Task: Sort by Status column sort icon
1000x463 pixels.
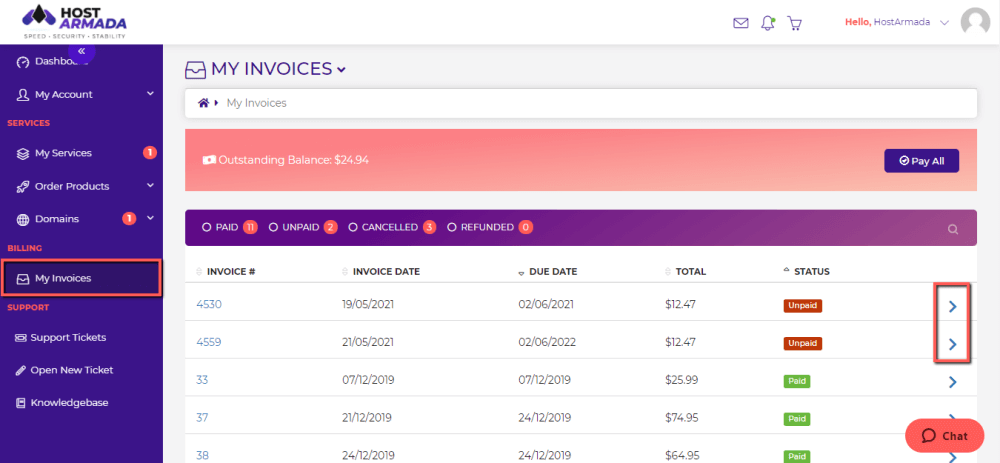Action: pyautogui.click(x=786, y=271)
